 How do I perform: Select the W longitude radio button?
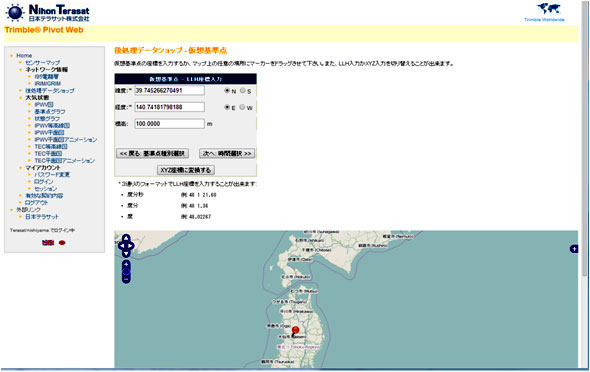(x=242, y=107)
